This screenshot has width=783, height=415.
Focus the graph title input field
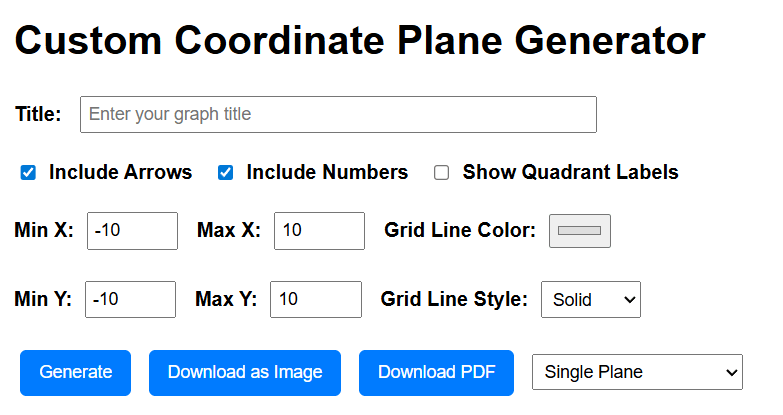tap(338, 115)
